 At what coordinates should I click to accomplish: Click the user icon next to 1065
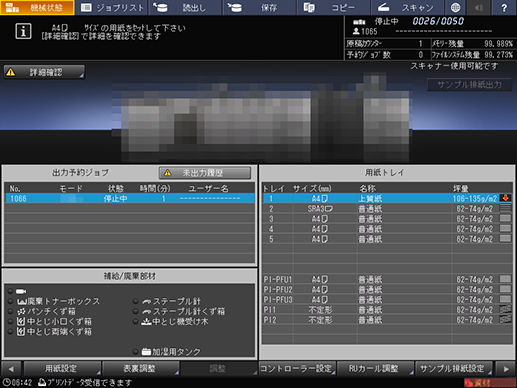(x=356, y=31)
